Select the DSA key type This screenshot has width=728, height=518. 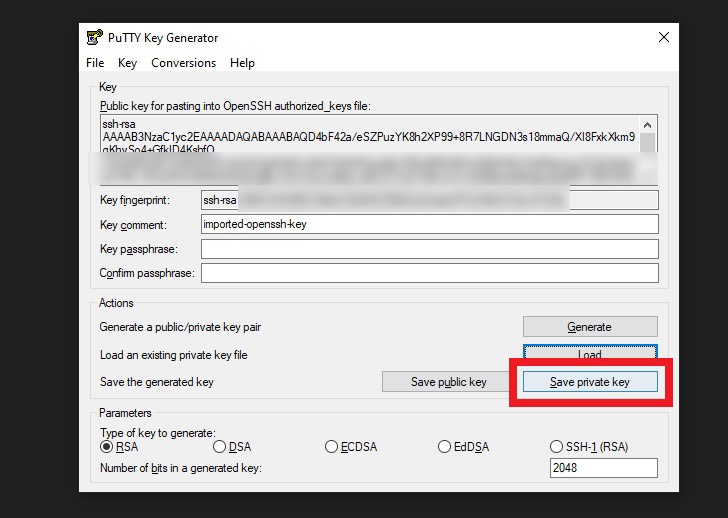click(220, 447)
